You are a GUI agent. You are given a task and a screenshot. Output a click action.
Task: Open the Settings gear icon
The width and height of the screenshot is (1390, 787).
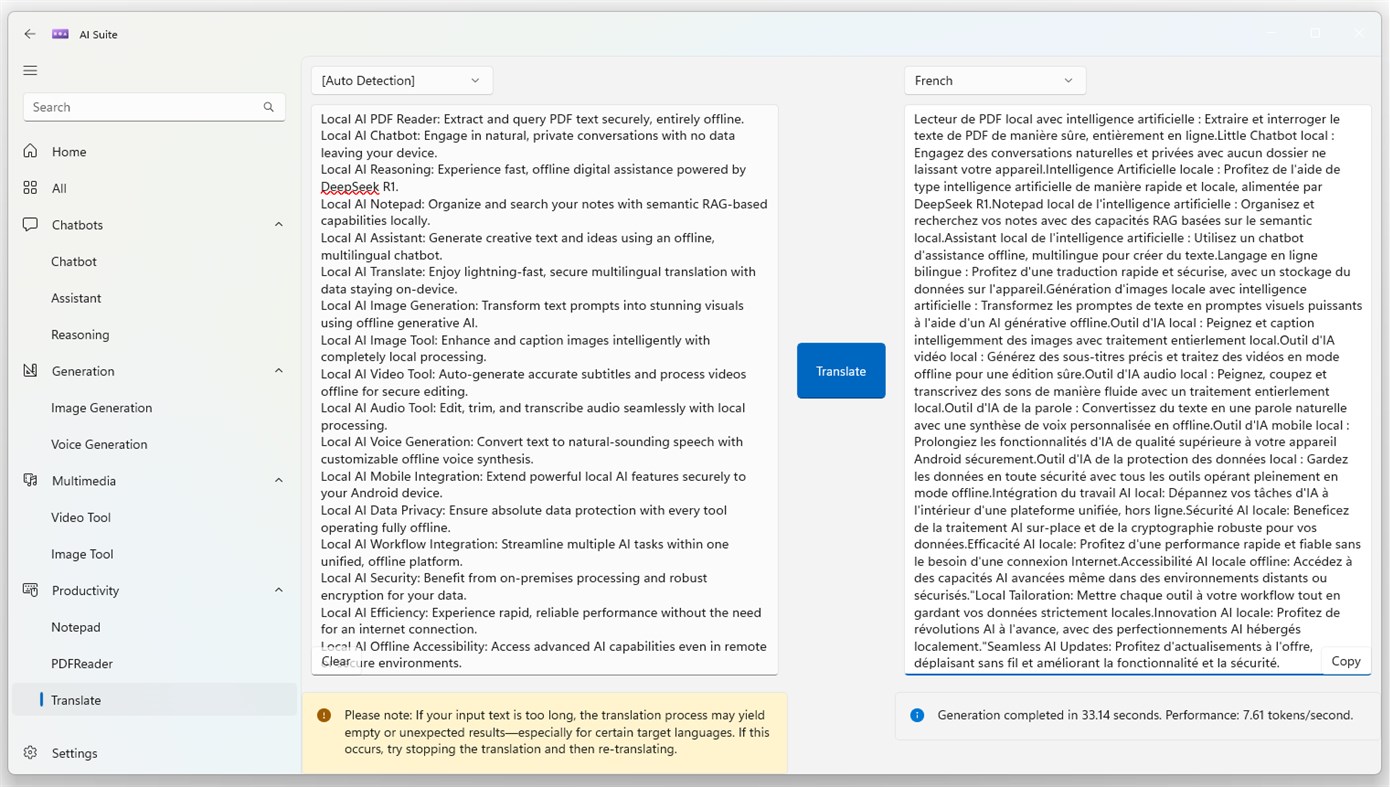(x=31, y=753)
